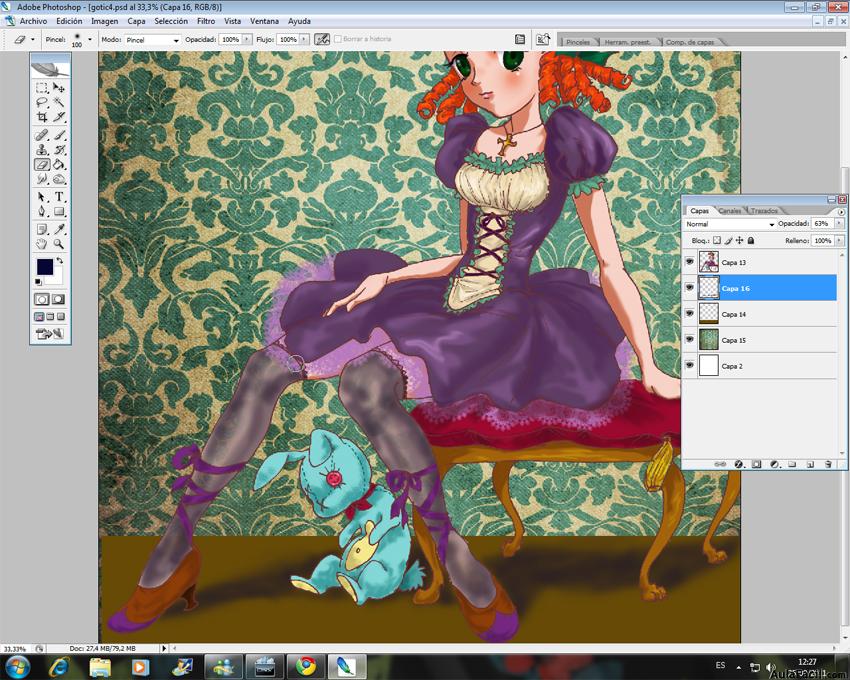Screen dimensions: 850x680
Task: Set the foreground color swatch
Action: tap(44, 267)
